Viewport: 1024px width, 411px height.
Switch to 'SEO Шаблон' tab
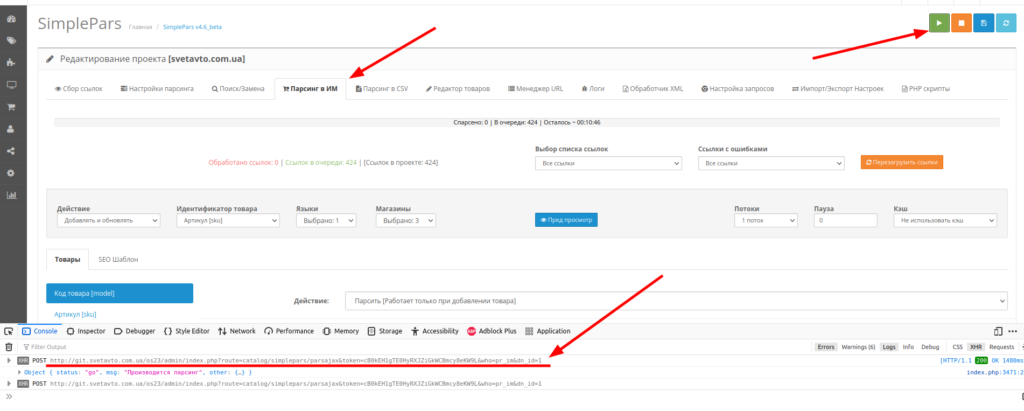click(x=118, y=259)
